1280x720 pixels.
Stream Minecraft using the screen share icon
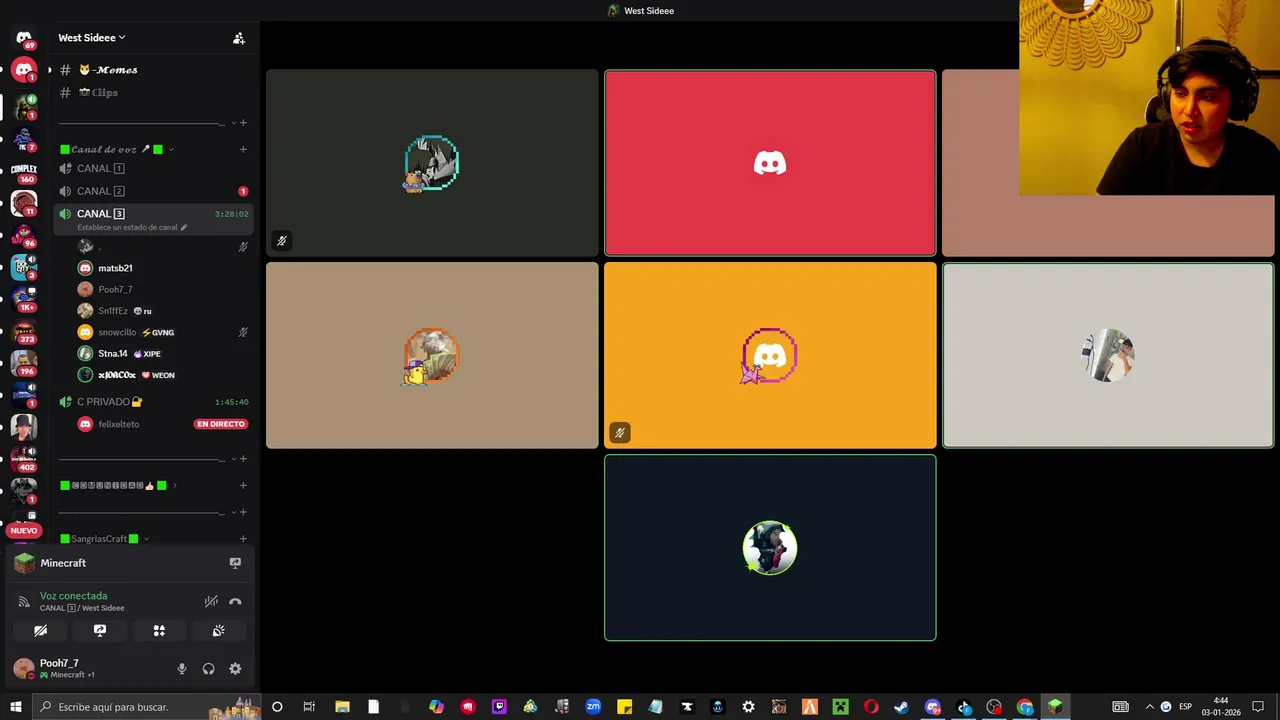coord(235,563)
